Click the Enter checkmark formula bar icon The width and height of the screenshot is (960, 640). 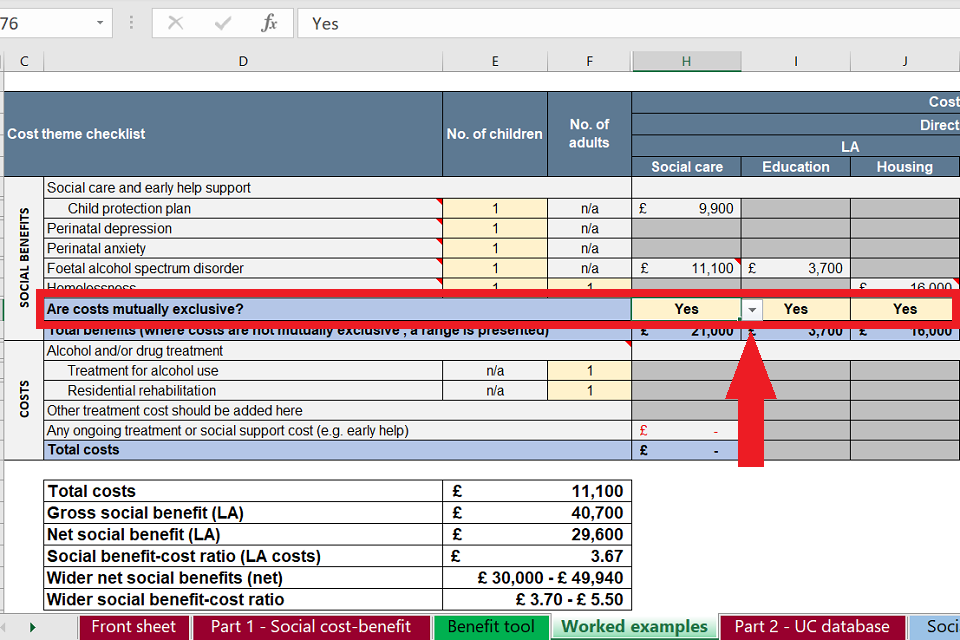(x=223, y=23)
